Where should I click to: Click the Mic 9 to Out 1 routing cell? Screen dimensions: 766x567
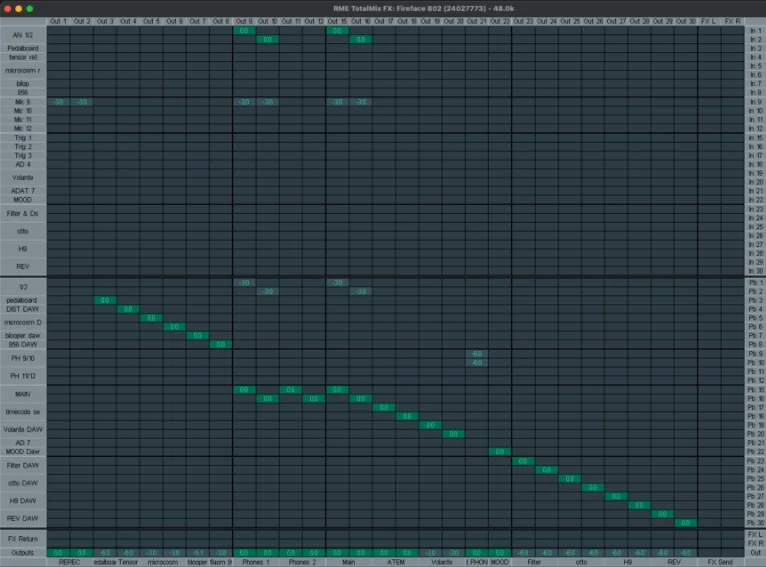point(58,102)
